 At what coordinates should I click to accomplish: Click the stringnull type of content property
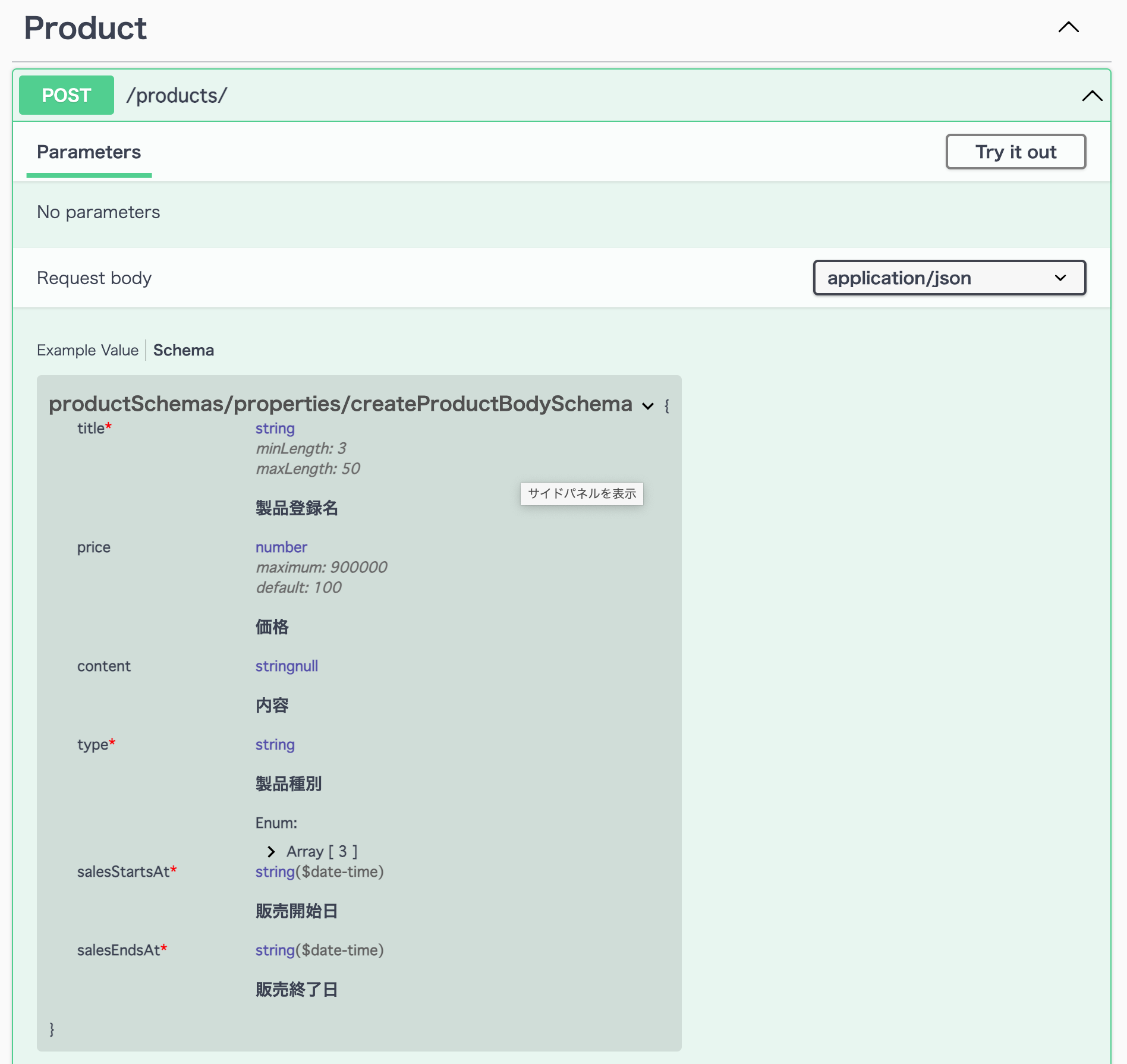[x=287, y=666]
